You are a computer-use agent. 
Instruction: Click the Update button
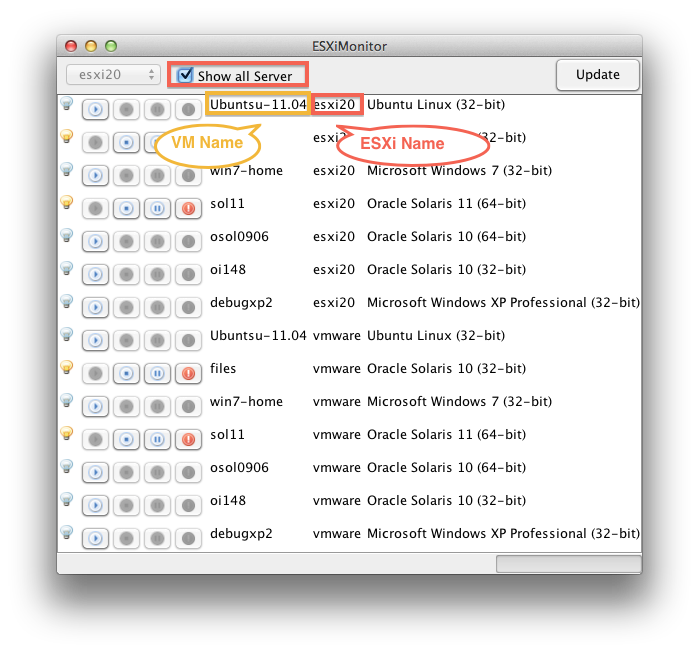pos(597,74)
